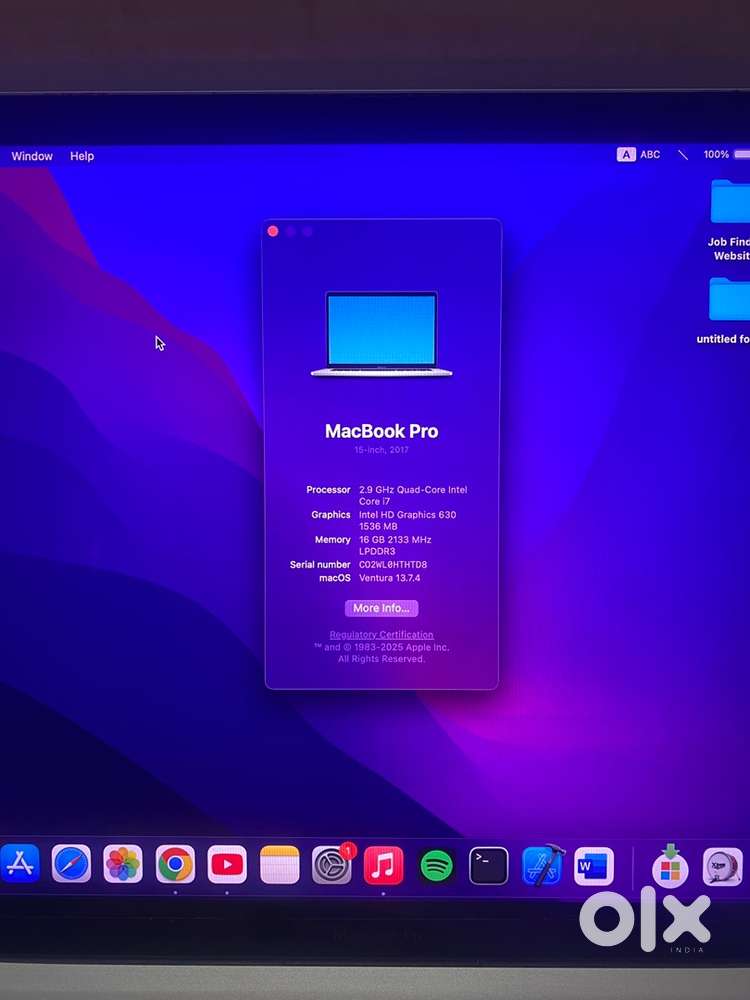Open the Regulatory Certification link
Viewport: 750px width, 1000px height.
(381, 635)
